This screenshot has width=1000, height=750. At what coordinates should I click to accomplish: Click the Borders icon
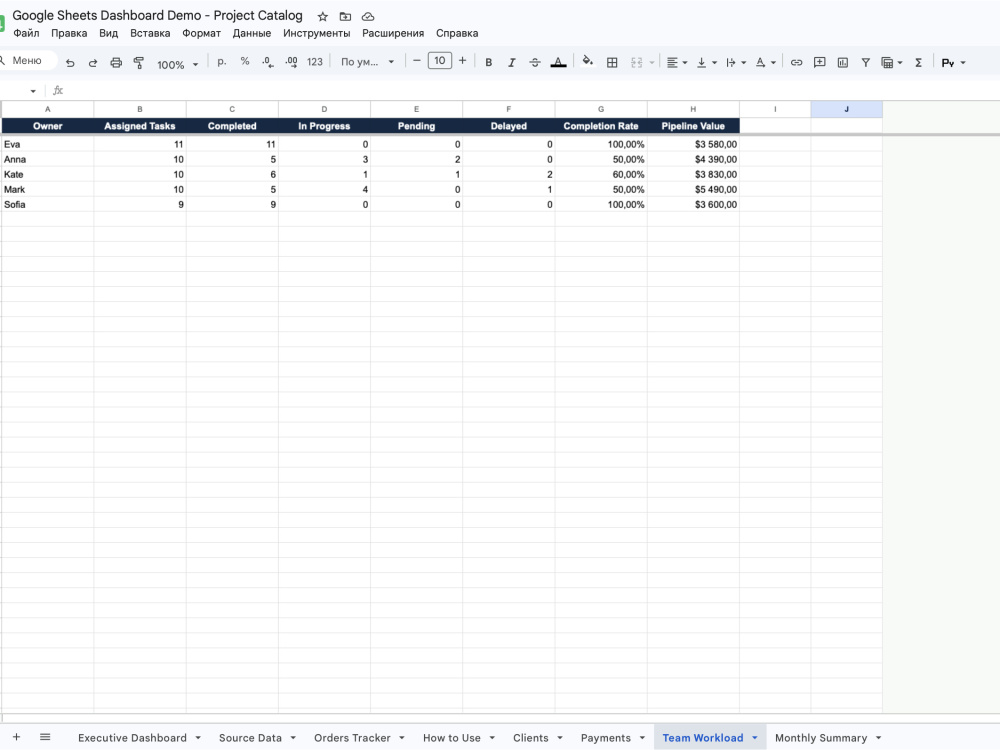click(x=612, y=62)
